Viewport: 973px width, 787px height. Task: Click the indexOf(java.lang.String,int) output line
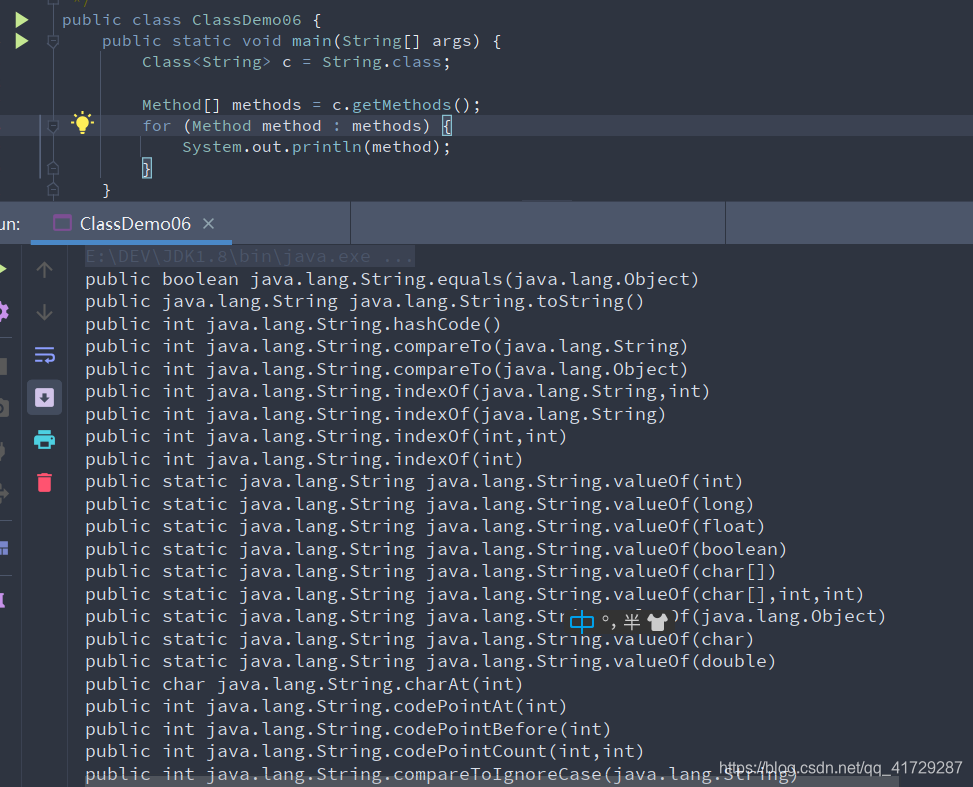398,392
